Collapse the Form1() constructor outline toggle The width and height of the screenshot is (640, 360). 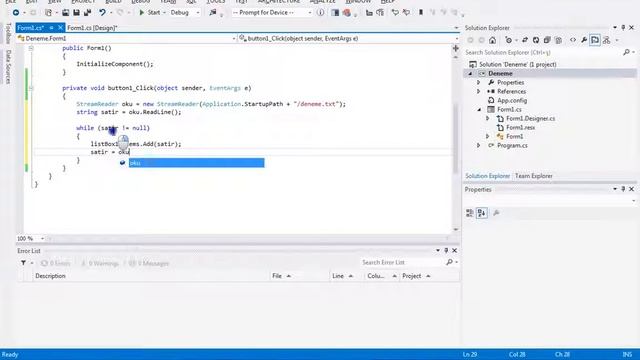pos(31,48)
